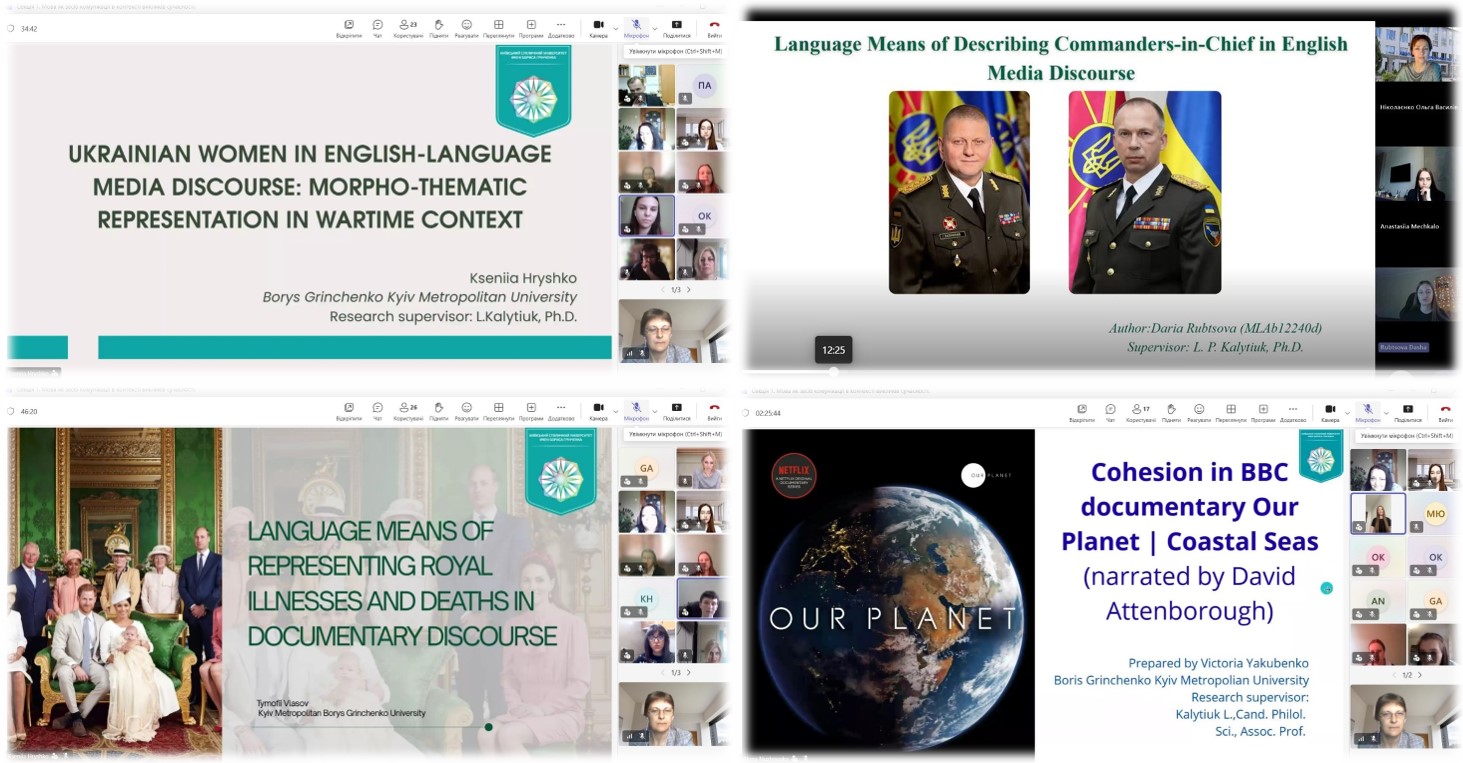Toggle Камера in the 02:25:44 meeting
This screenshot has height=763, width=1463.
point(1330,413)
